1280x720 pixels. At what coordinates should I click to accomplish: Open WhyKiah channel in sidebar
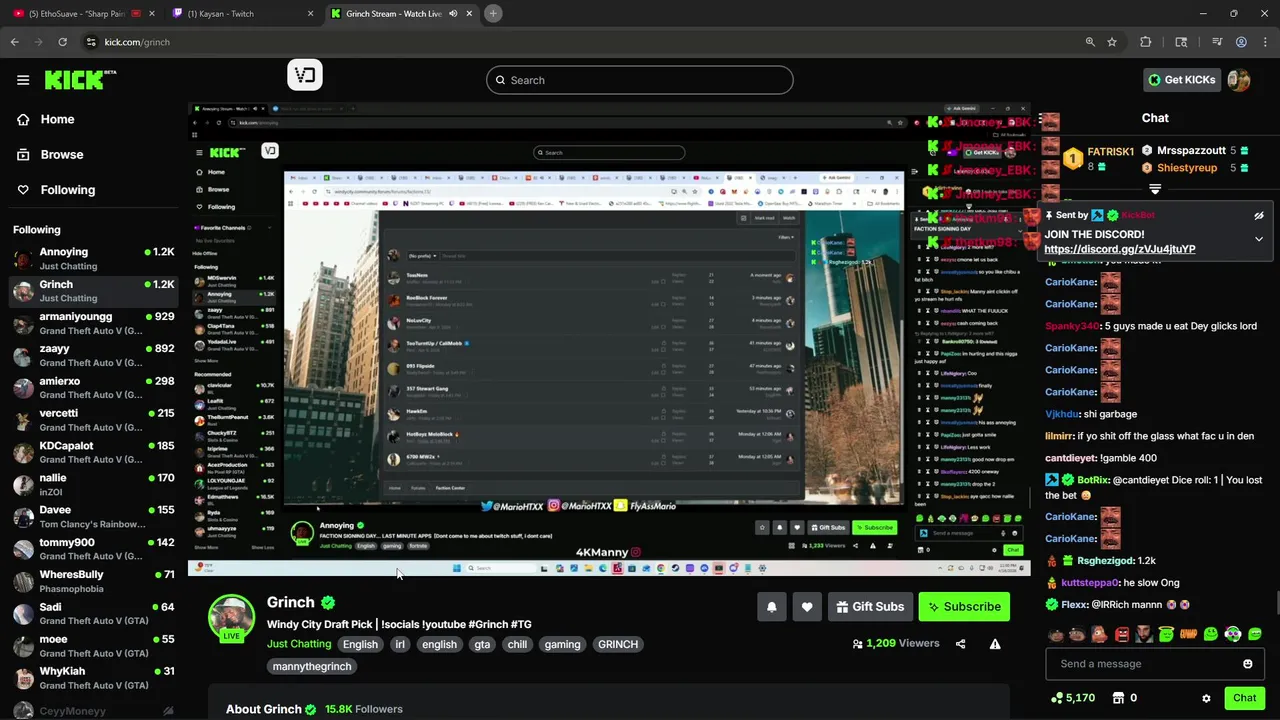point(93,678)
